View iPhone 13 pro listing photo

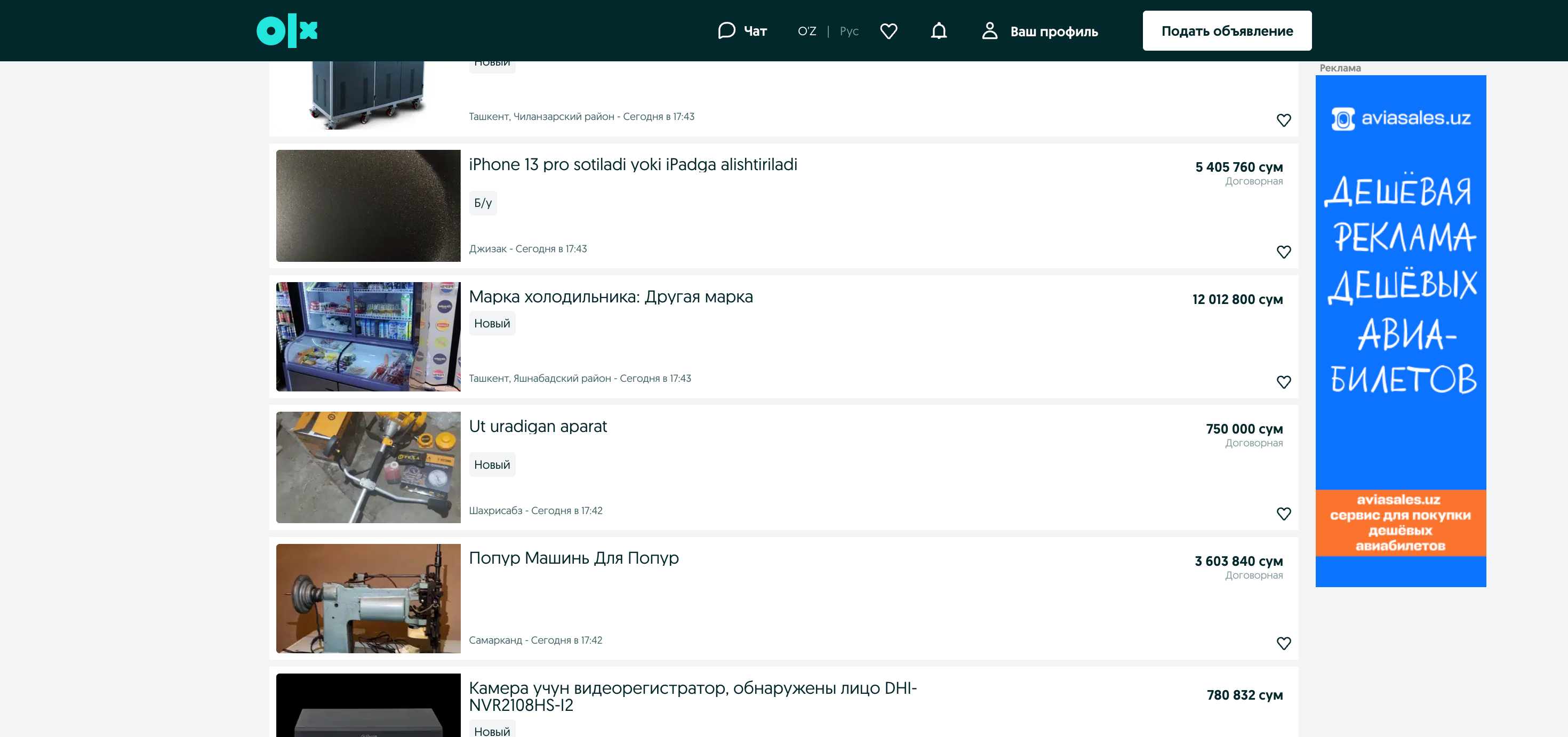click(368, 206)
